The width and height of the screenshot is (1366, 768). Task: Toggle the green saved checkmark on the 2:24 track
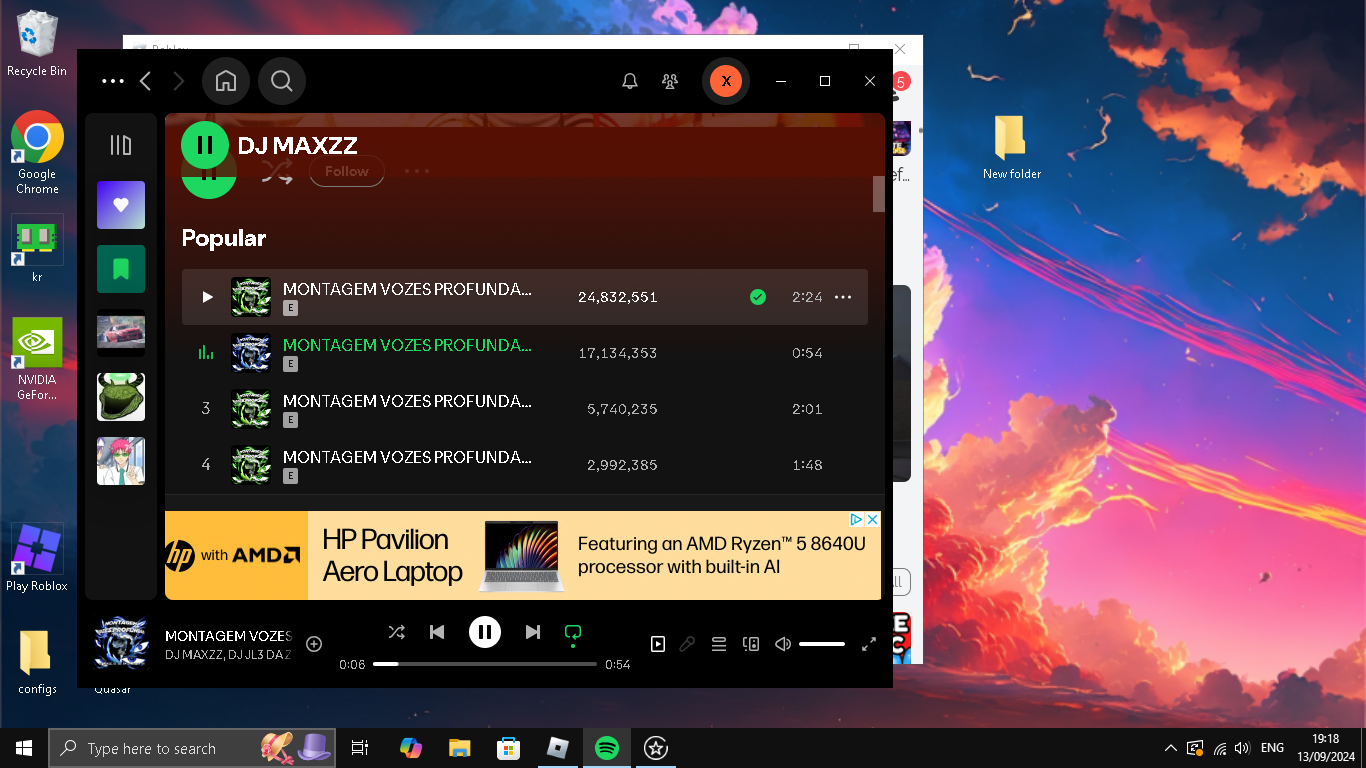758,297
